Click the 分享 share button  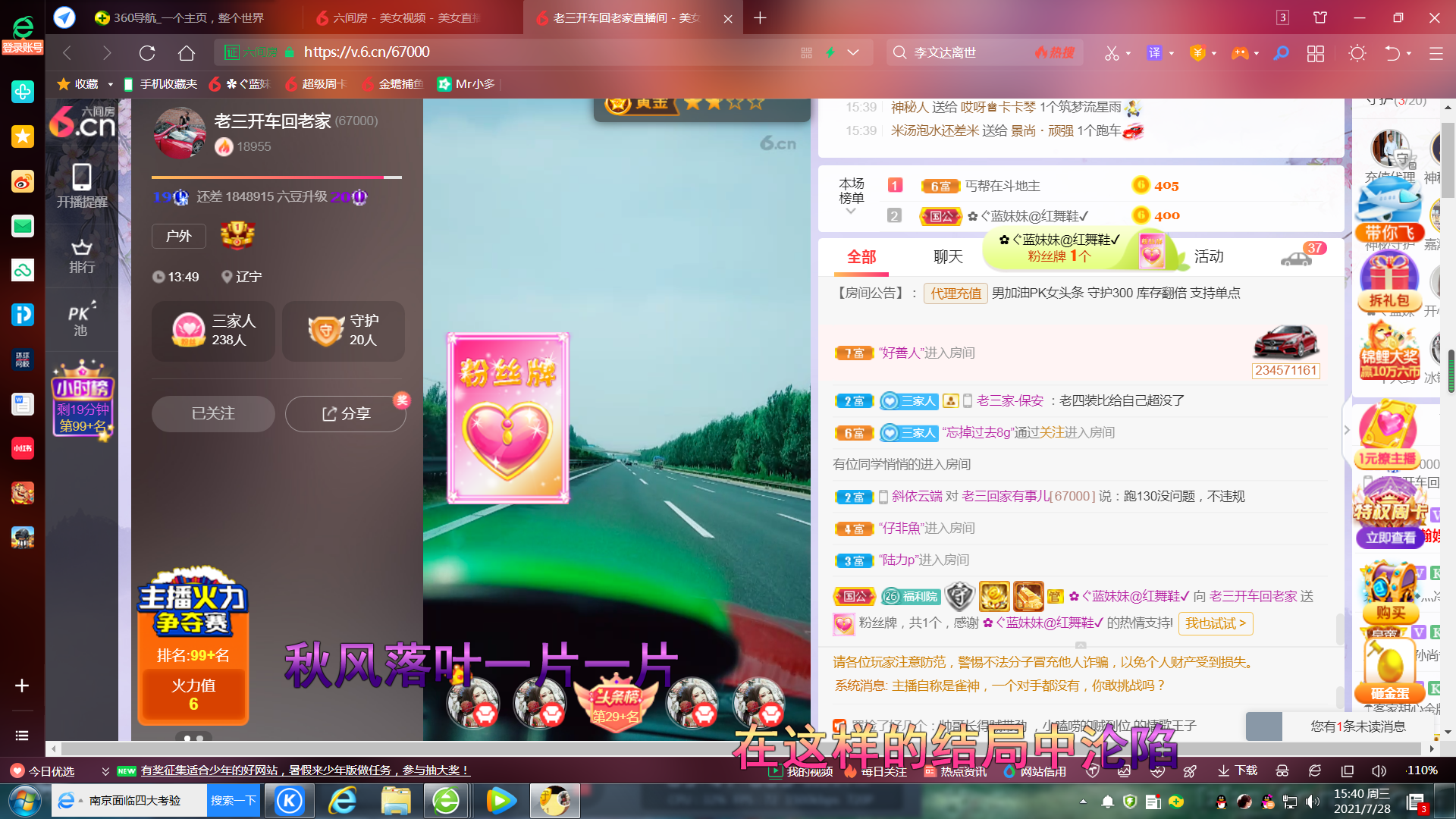pos(346,414)
